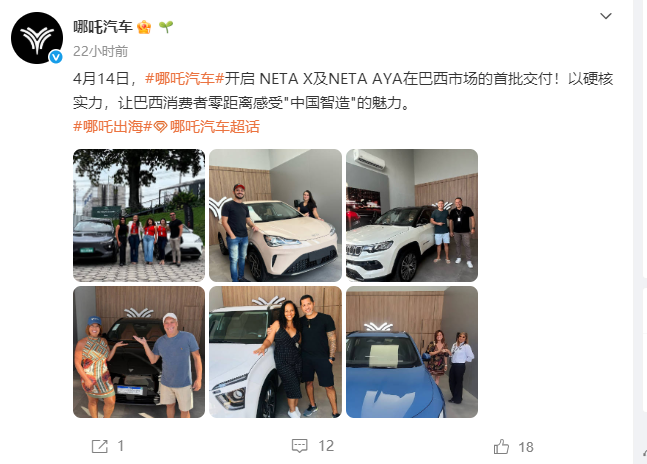Open photo of couple beside white car
647x464 pixels.
click(276, 352)
